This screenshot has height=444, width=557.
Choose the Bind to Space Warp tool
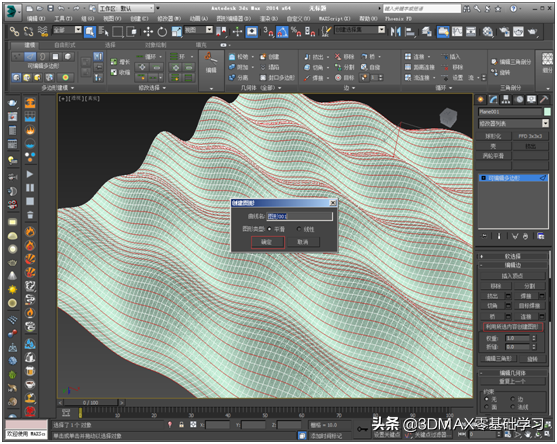(x=43, y=32)
